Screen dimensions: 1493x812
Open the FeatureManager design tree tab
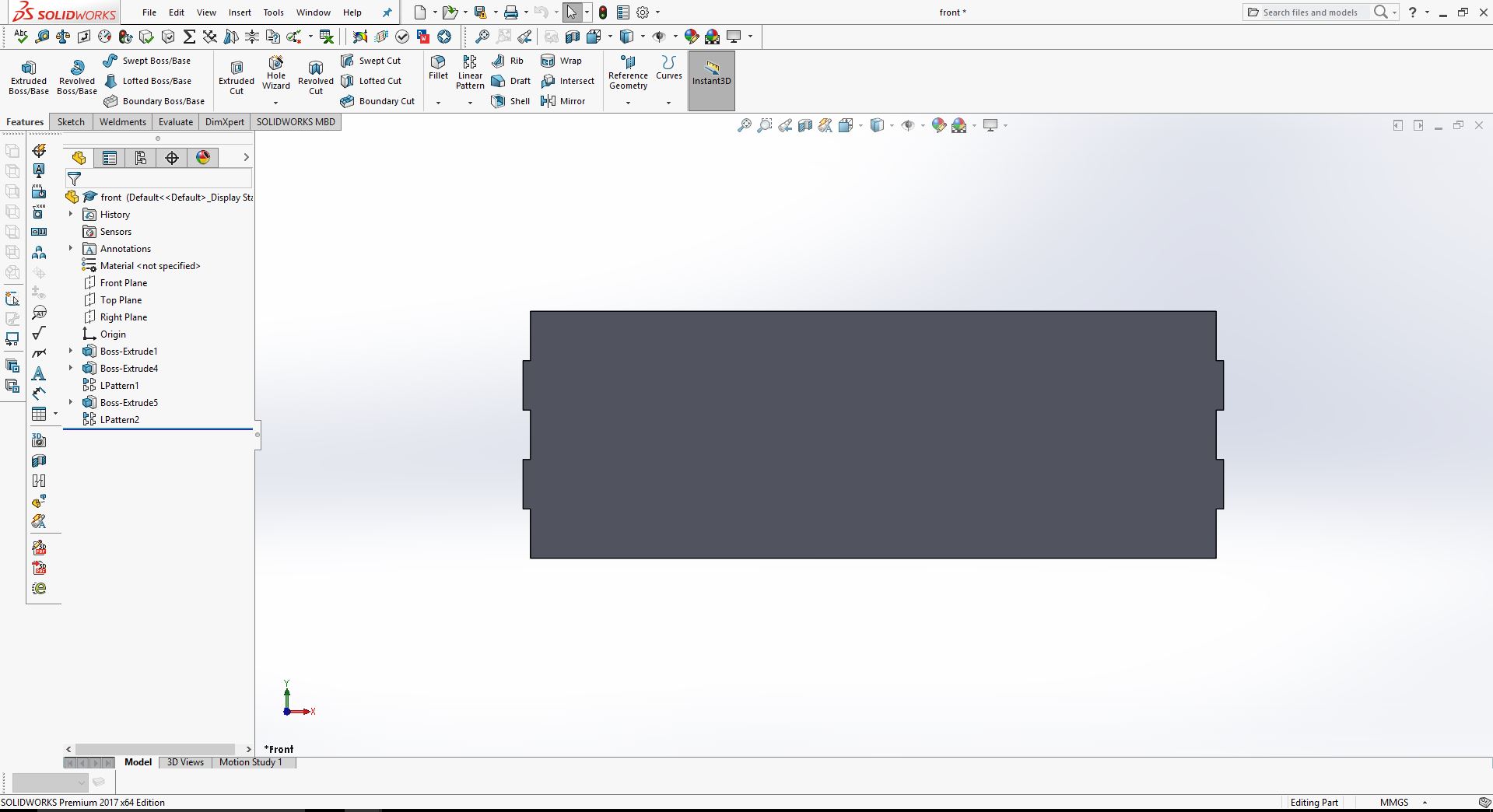[x=79, y=158]
